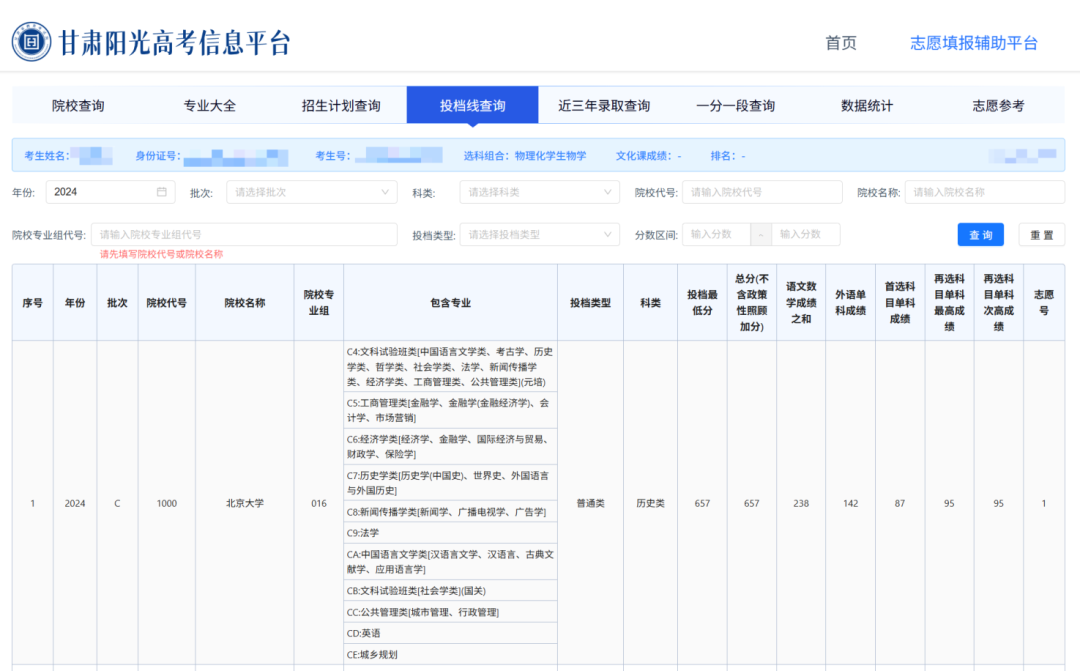
Task: Click the 首页 link
Action: tap(840, 44)
